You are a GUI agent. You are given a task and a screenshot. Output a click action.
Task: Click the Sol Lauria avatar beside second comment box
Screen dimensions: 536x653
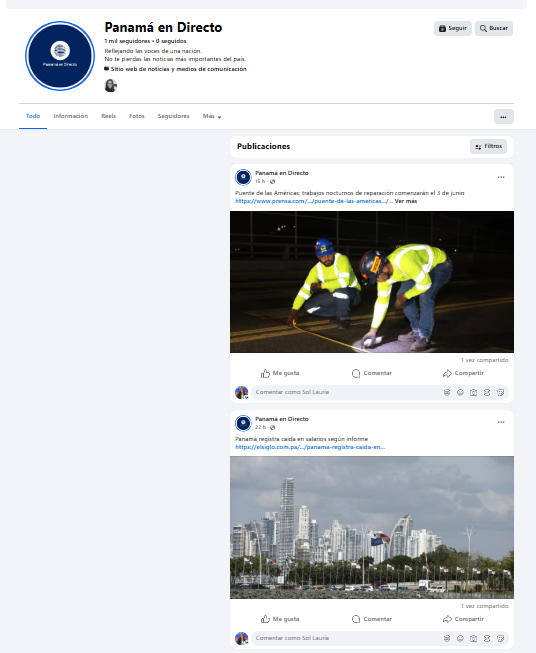[x=242, y=638]
